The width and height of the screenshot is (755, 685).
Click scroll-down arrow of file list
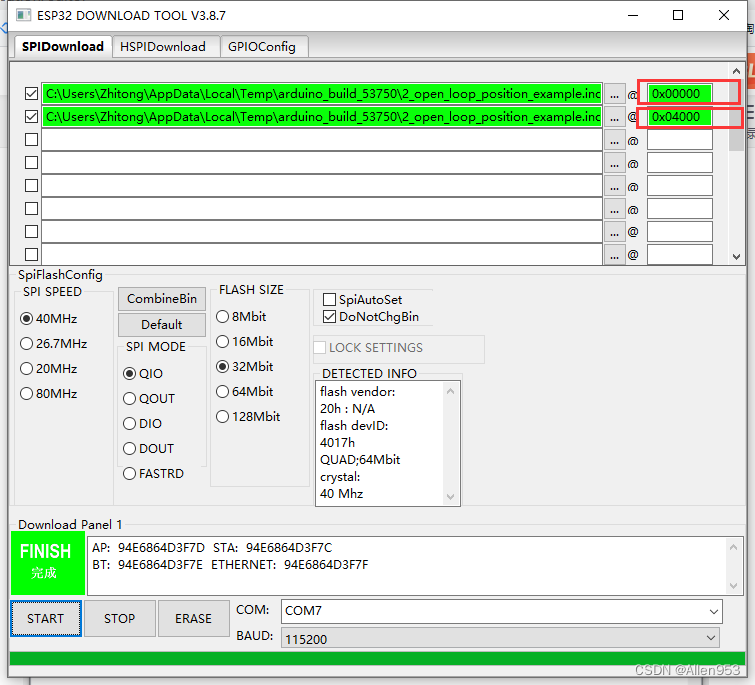pos(736,257)
